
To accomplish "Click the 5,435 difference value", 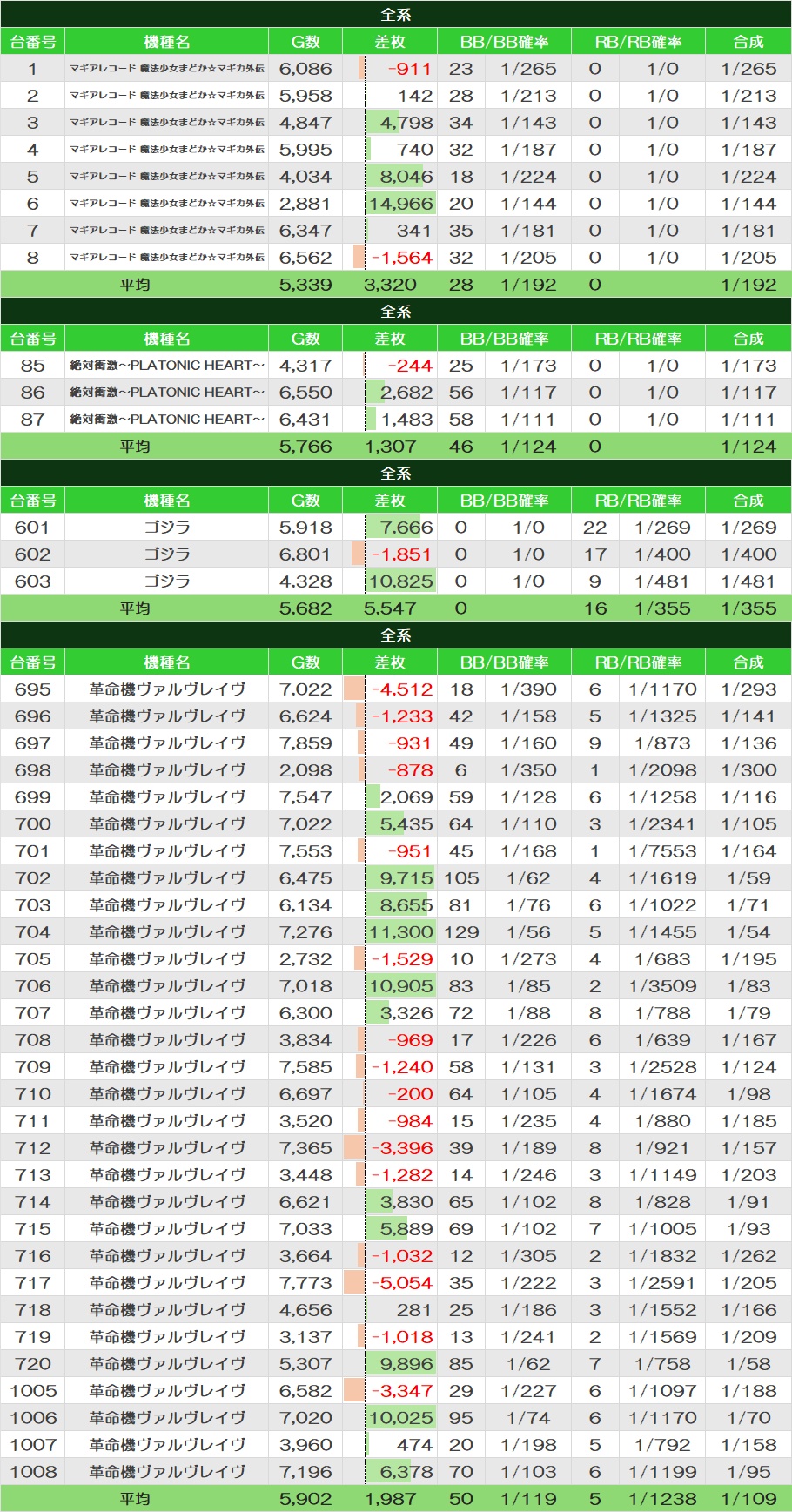I will tap(406, 824).
